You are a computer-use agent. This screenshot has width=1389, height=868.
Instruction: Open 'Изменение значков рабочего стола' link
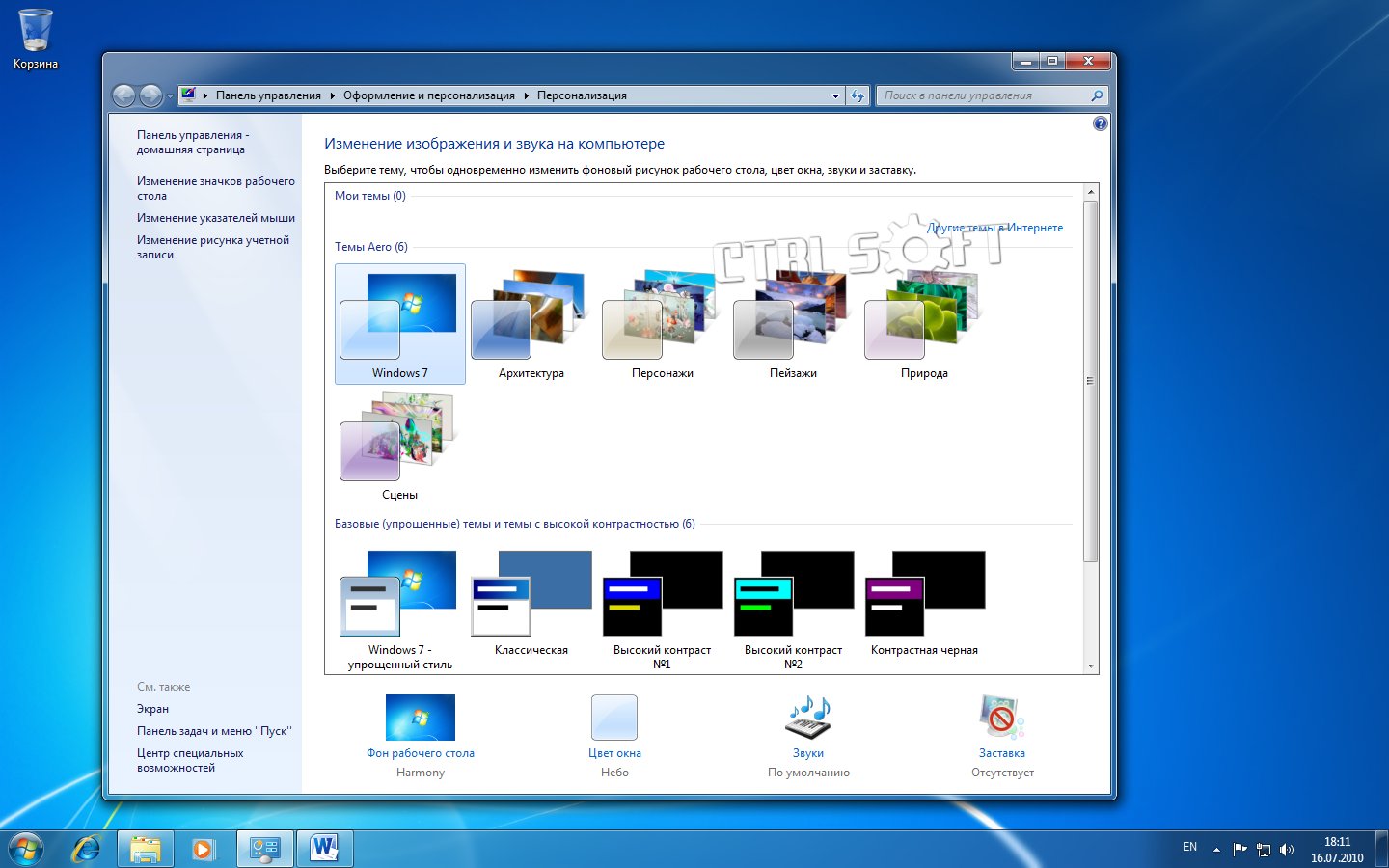216,188
